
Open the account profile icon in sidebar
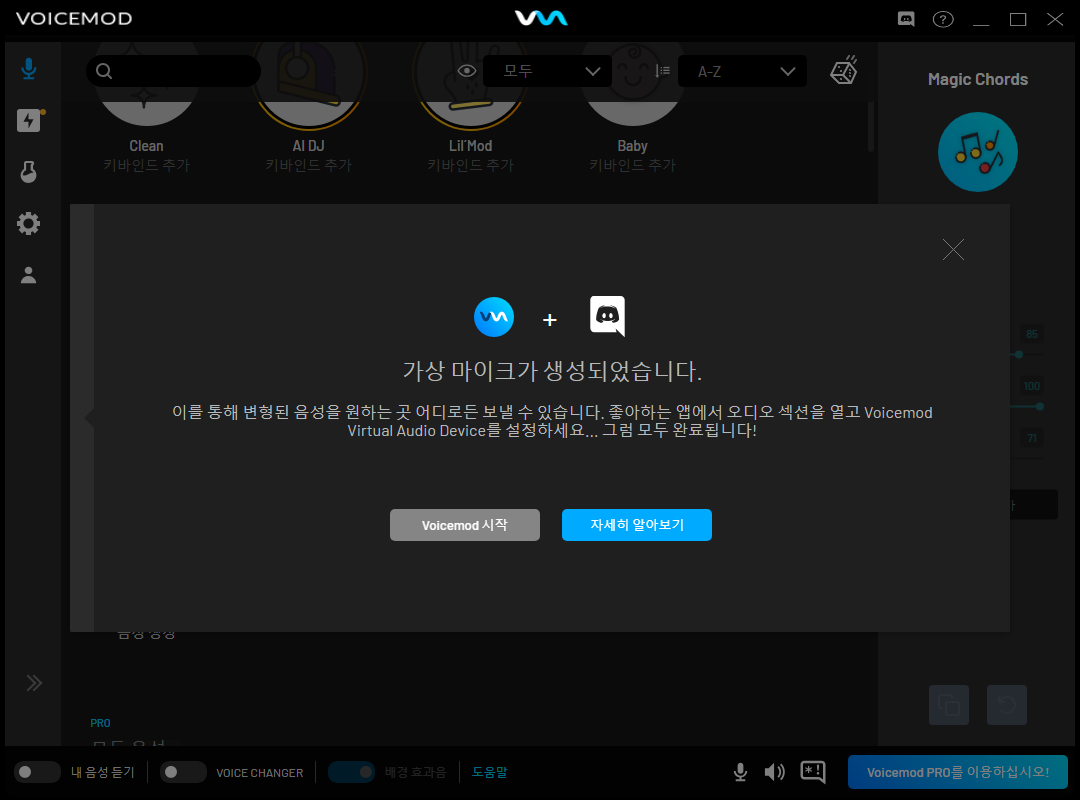tap(28, 275)
